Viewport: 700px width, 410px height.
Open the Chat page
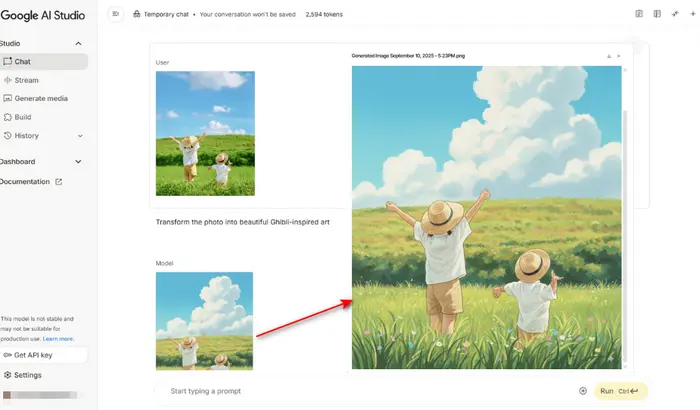(x=44, y=62)
